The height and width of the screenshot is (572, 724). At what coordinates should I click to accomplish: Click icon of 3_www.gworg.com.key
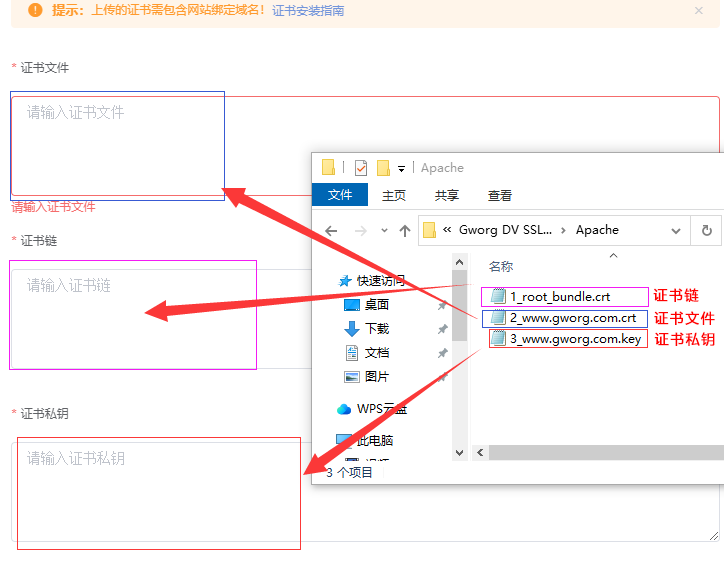(498, 339)
